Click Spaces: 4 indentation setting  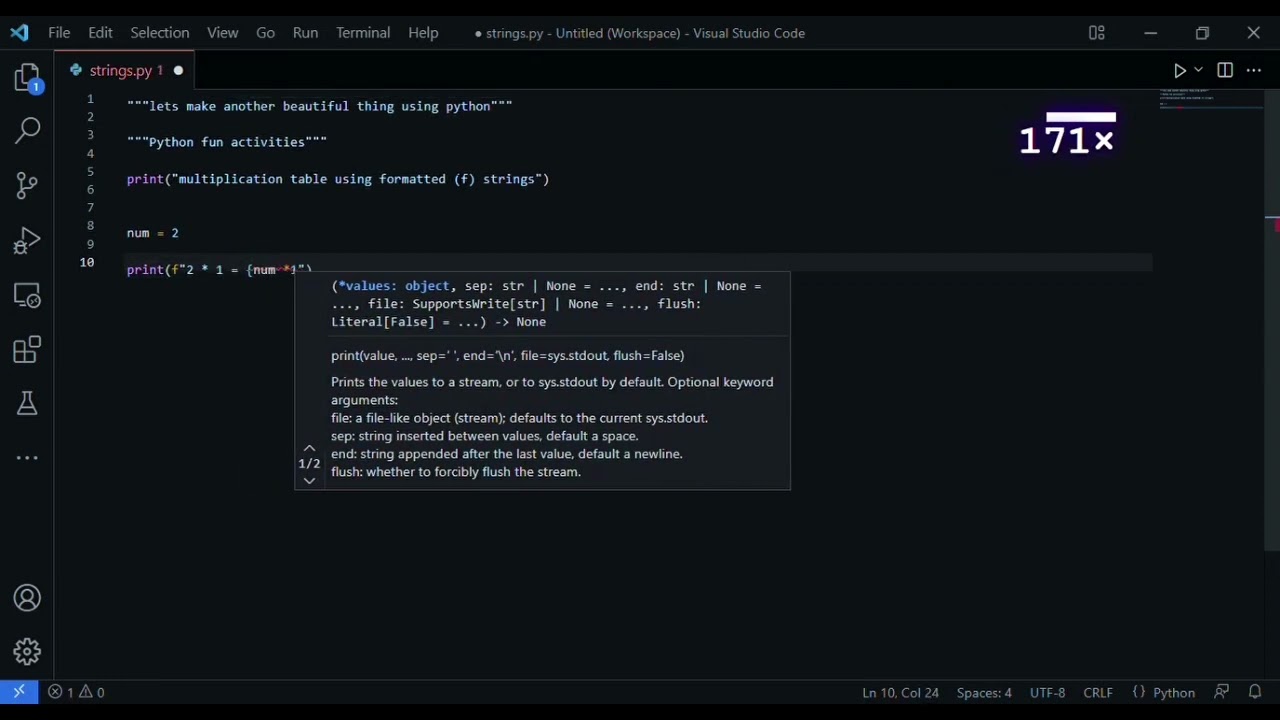click(x=983, y=692)
